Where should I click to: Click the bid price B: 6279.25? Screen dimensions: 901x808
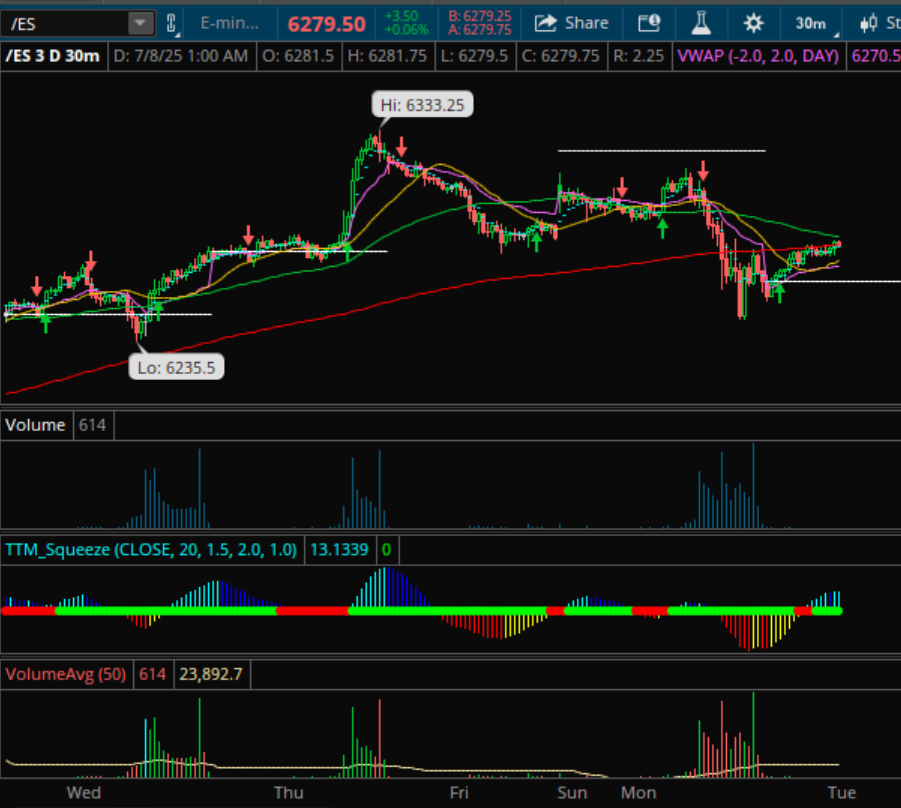click(480, 16)
